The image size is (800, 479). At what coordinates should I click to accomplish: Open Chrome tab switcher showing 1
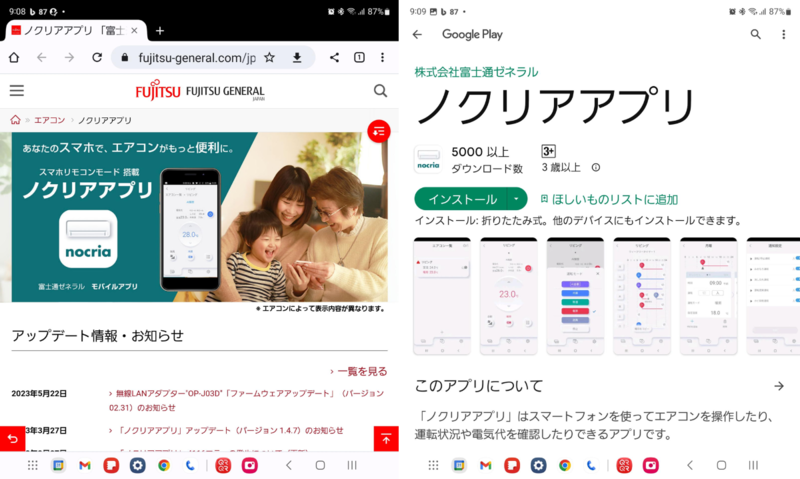click(359, 58)
